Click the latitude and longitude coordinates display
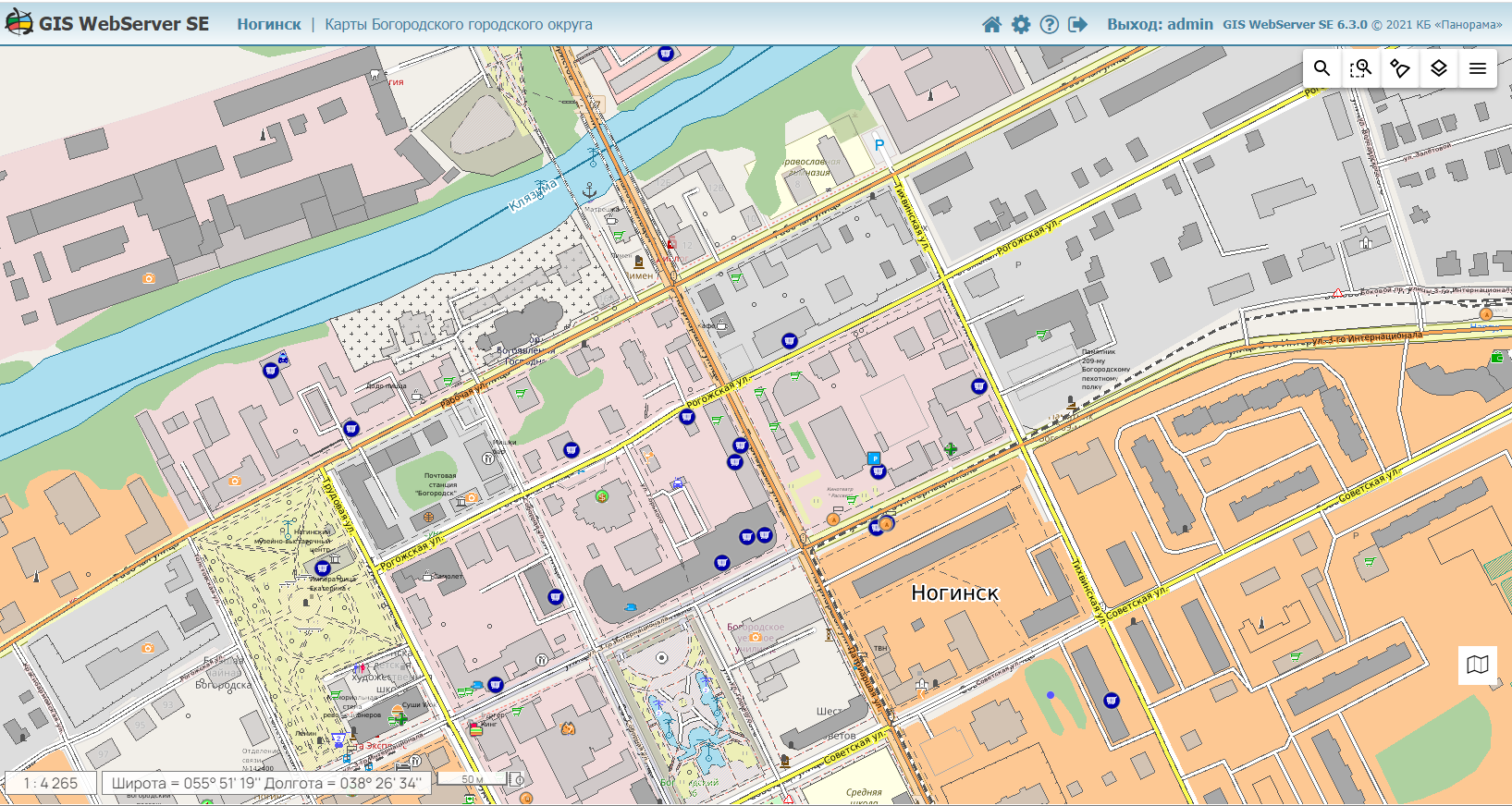The image size is (1512, 806). pyautogui.click(x=265, y=783)
